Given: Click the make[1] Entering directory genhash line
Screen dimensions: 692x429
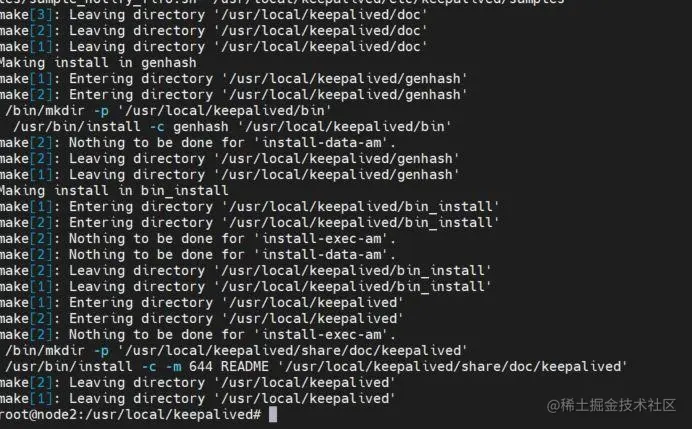Looking at the screenshot, I should (234, 79).
